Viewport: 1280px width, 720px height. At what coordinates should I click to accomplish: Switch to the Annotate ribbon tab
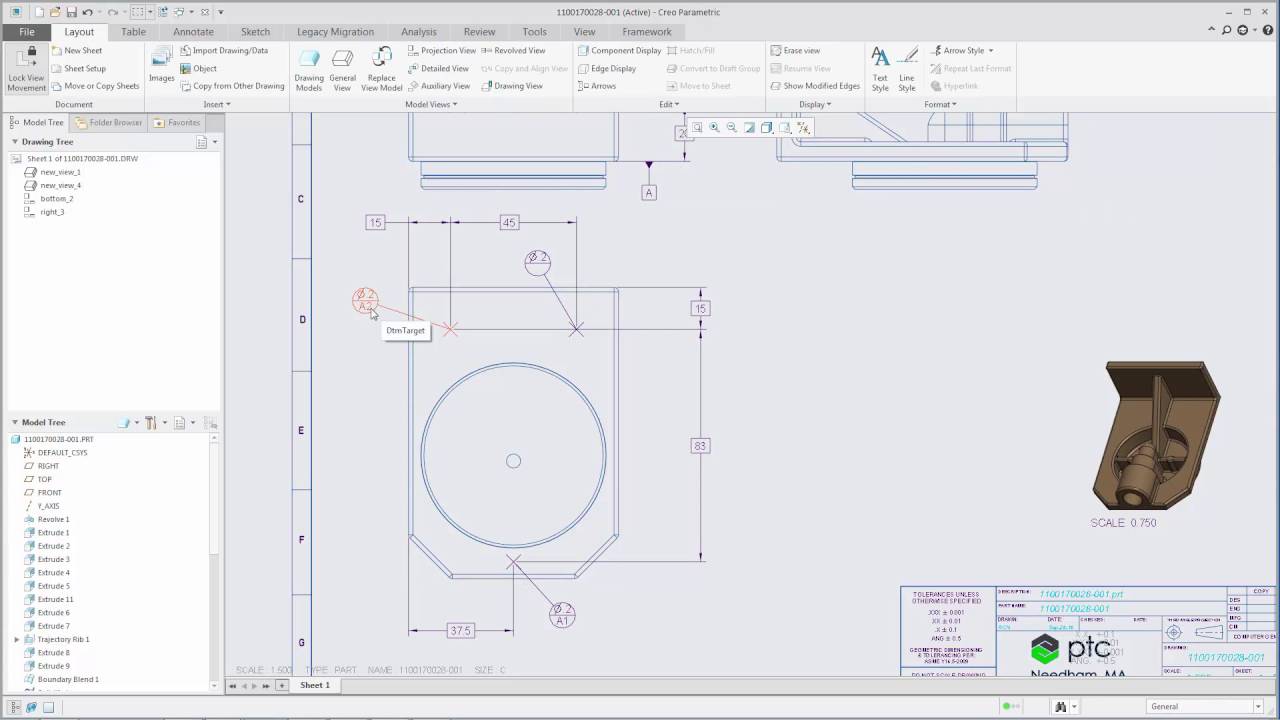click(x=193, y=32)
